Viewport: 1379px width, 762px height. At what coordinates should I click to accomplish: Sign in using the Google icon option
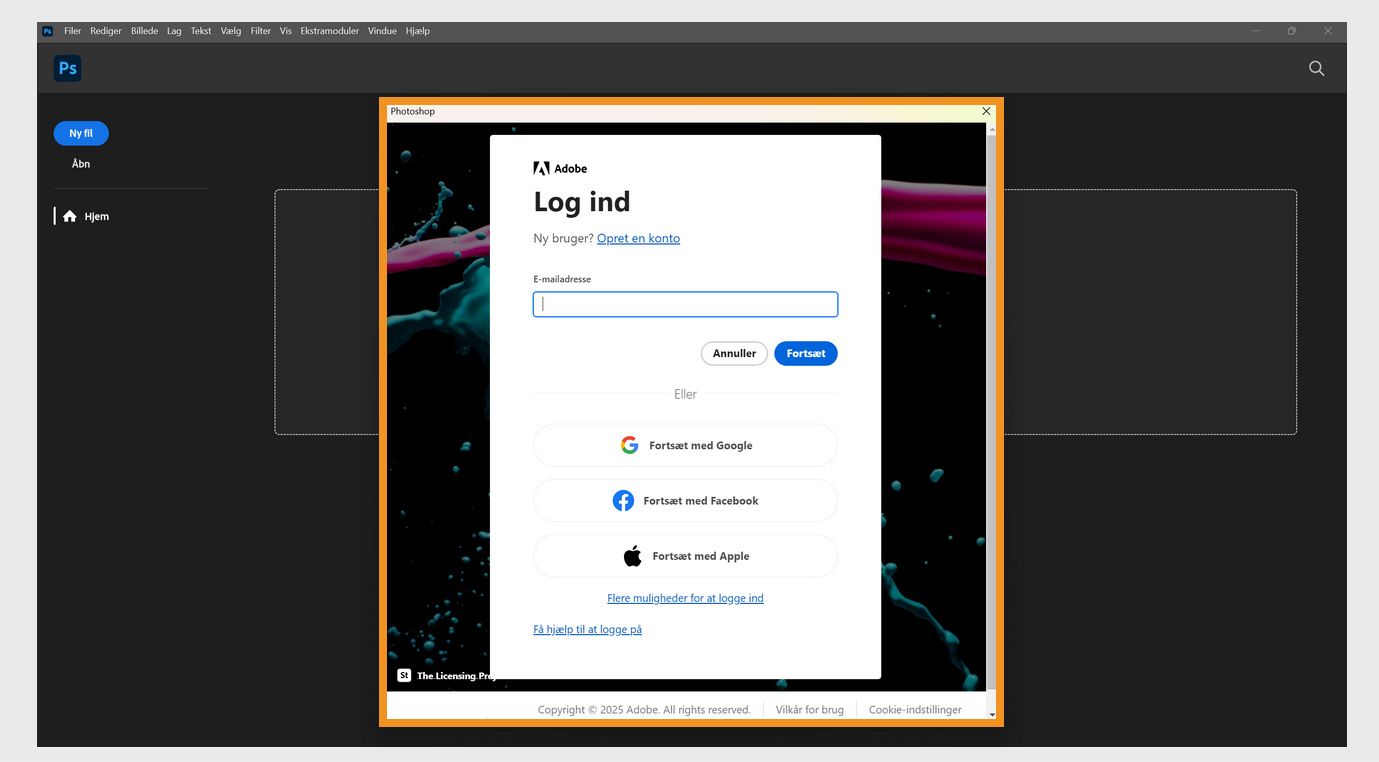[629, 444]
